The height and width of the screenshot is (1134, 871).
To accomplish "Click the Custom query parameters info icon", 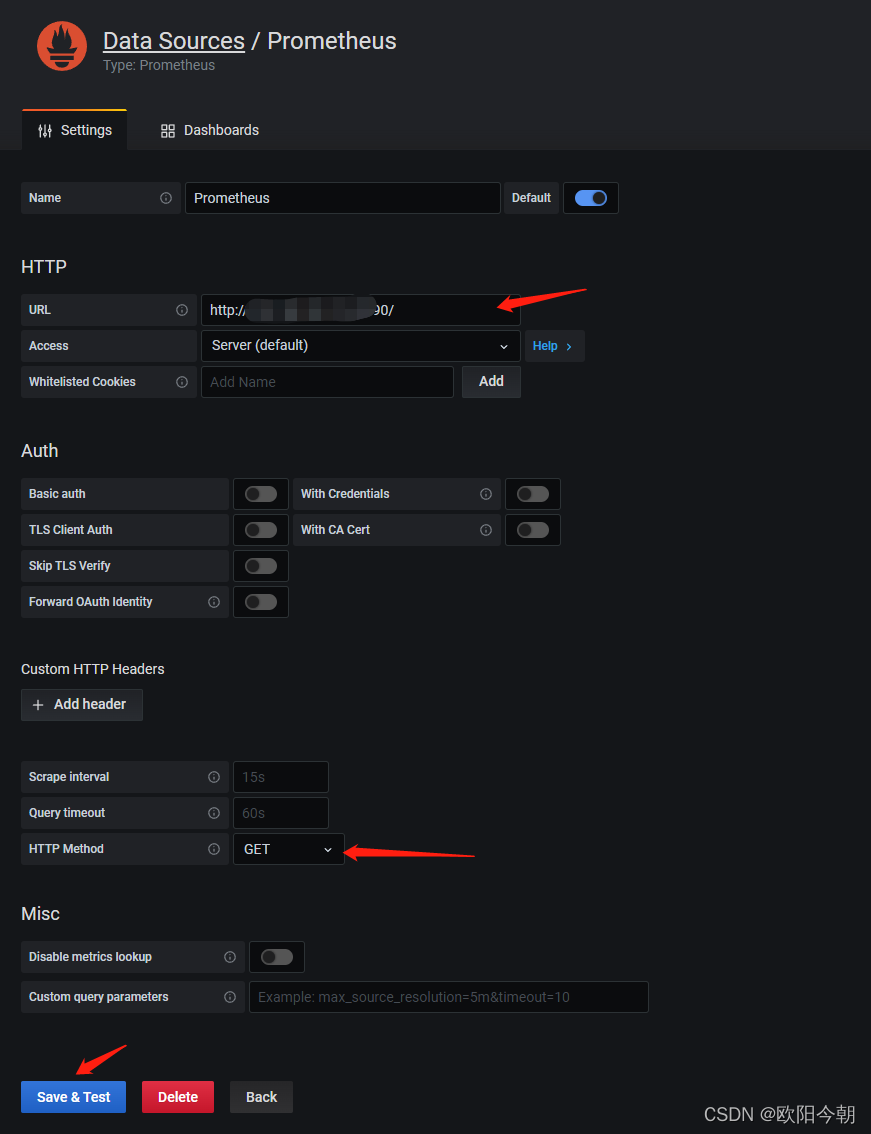I will point(230,997).
